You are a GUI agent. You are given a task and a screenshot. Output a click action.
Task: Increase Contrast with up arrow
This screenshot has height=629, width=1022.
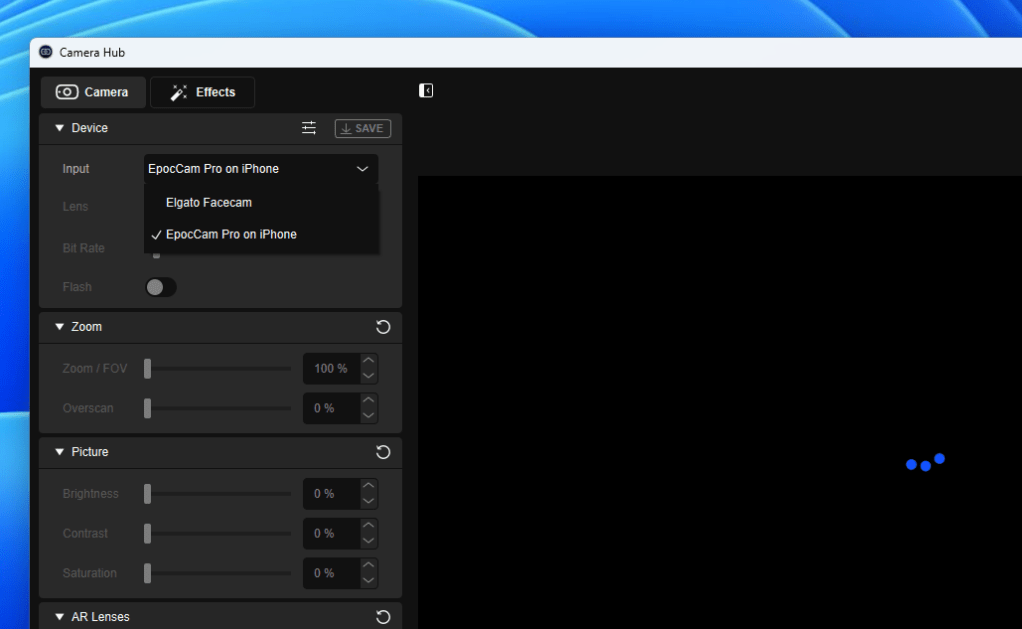coord(368,525)
